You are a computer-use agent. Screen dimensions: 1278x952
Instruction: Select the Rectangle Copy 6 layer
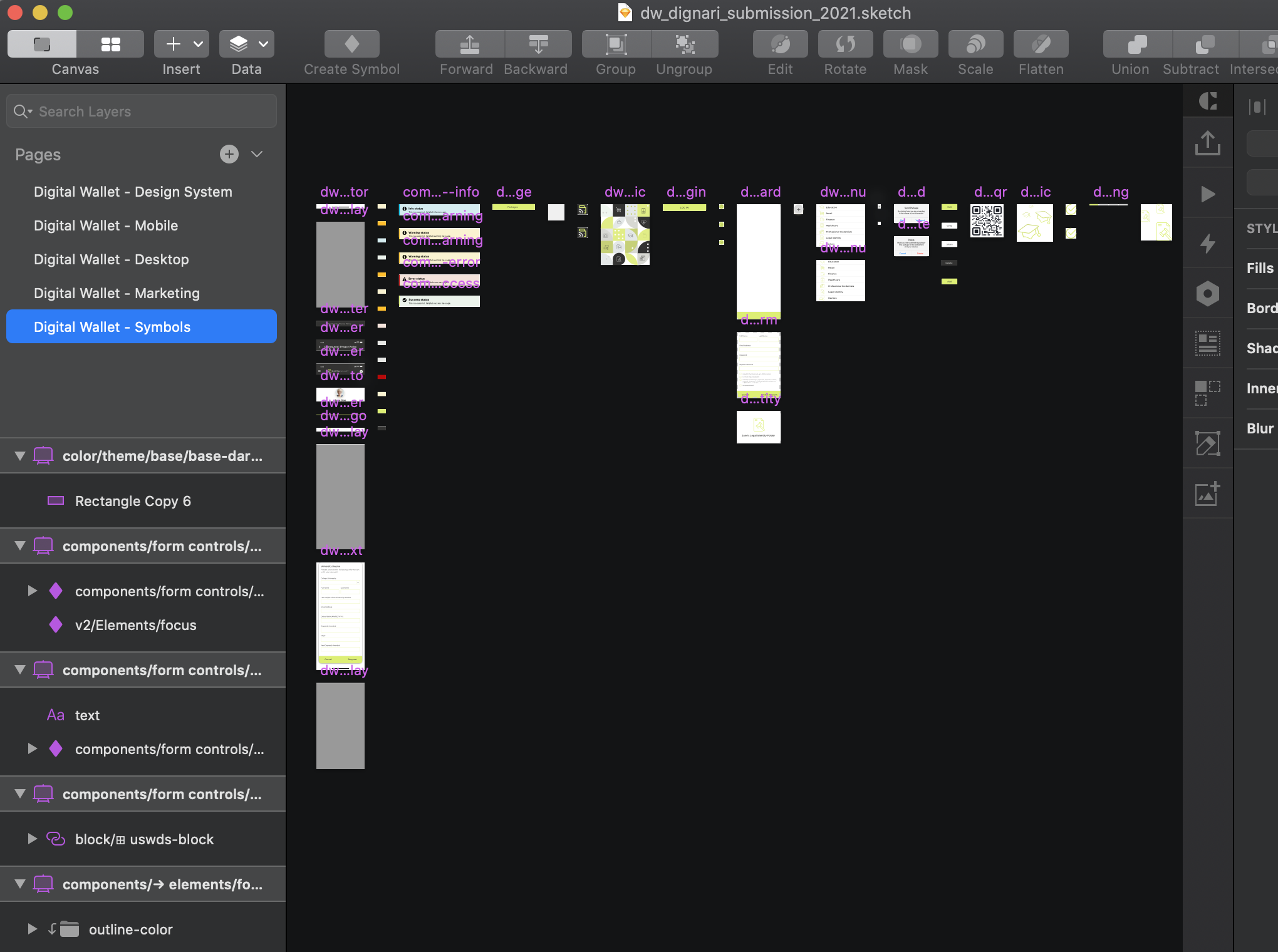(133, 501)
